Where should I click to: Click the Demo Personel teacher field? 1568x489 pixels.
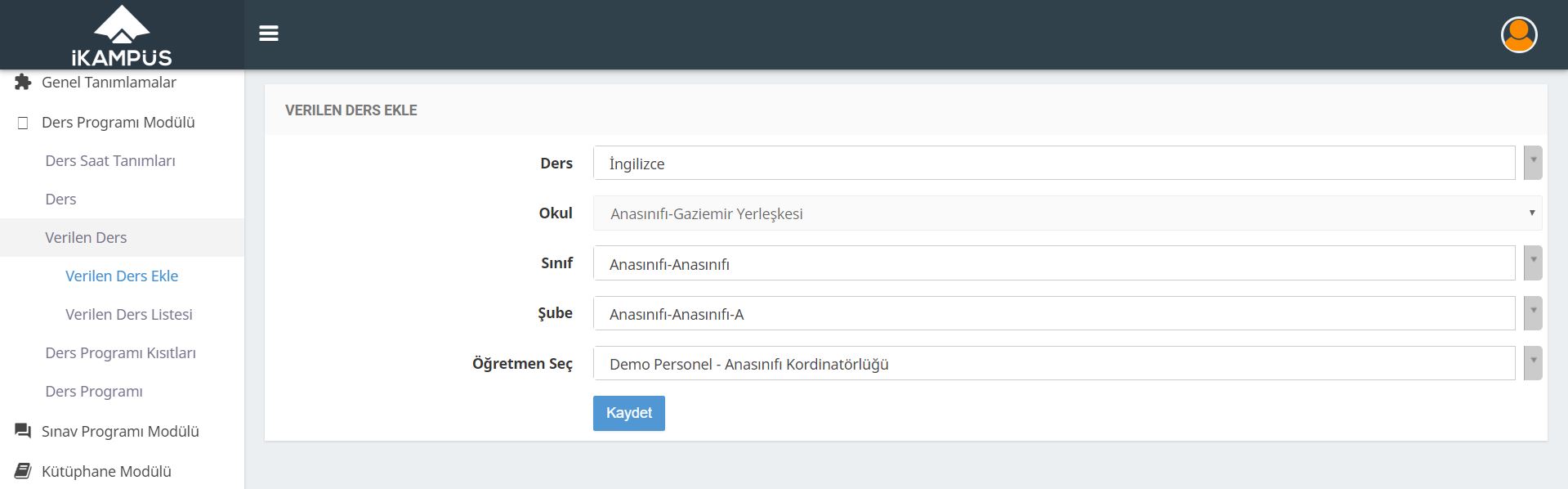click(x=1054, y=363)
